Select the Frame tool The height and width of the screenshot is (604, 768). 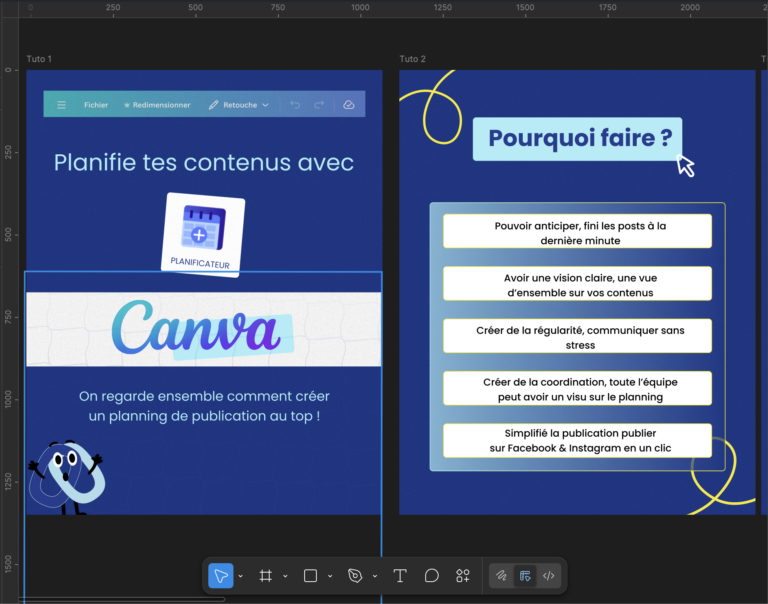coord(265,576)
